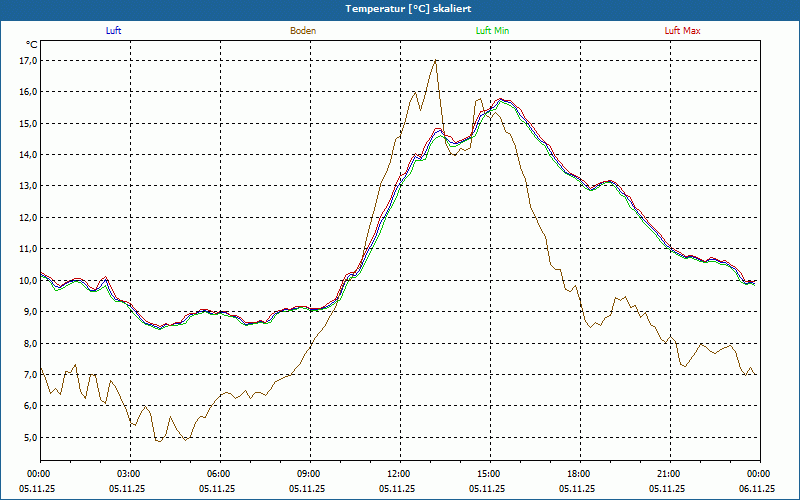This screenshot has height=500, width=800.
Task: Select the 17,0 y-axis label
Action: (x=27, y=60)
